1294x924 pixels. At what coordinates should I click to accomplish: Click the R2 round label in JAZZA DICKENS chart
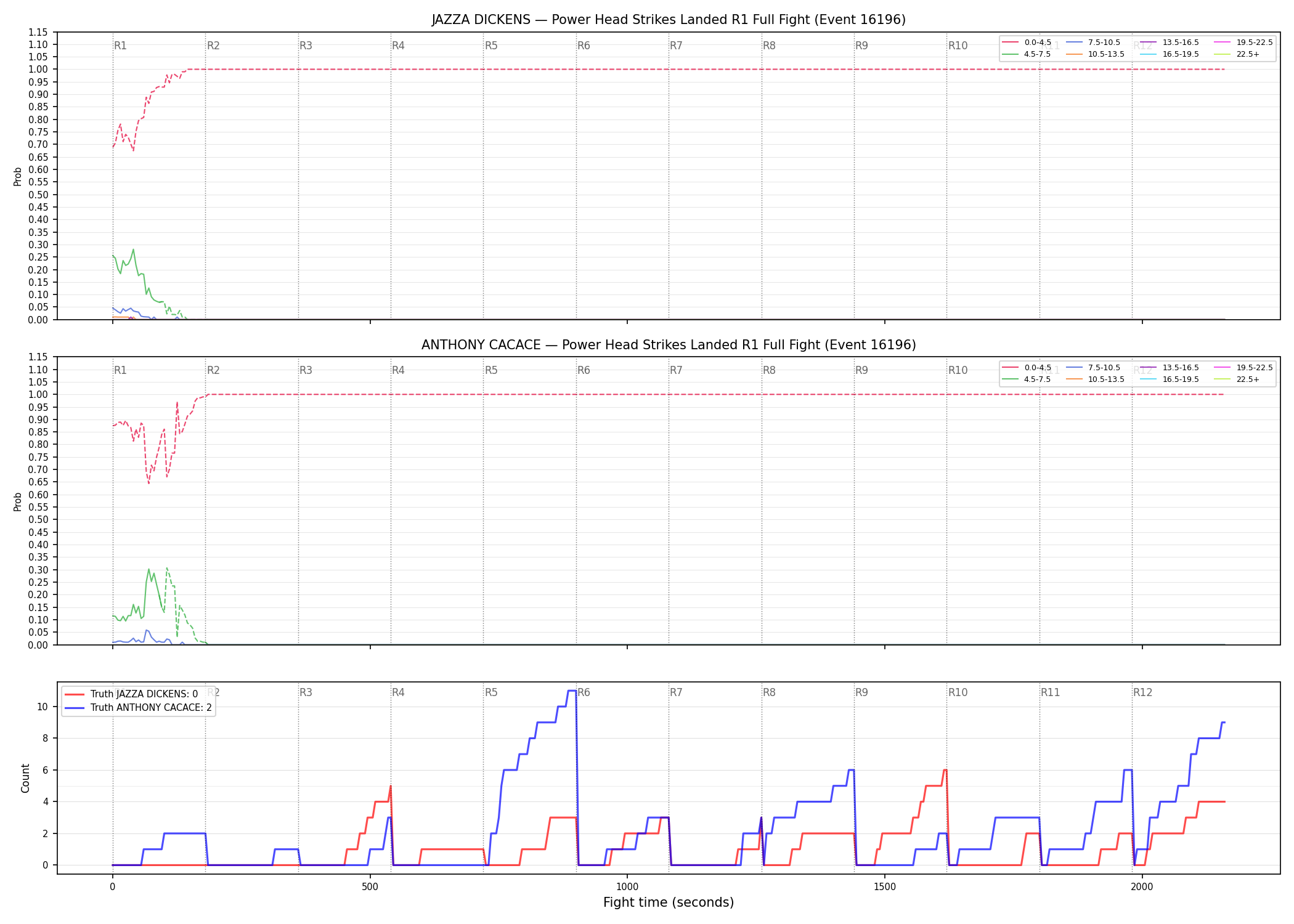(213, 46)
